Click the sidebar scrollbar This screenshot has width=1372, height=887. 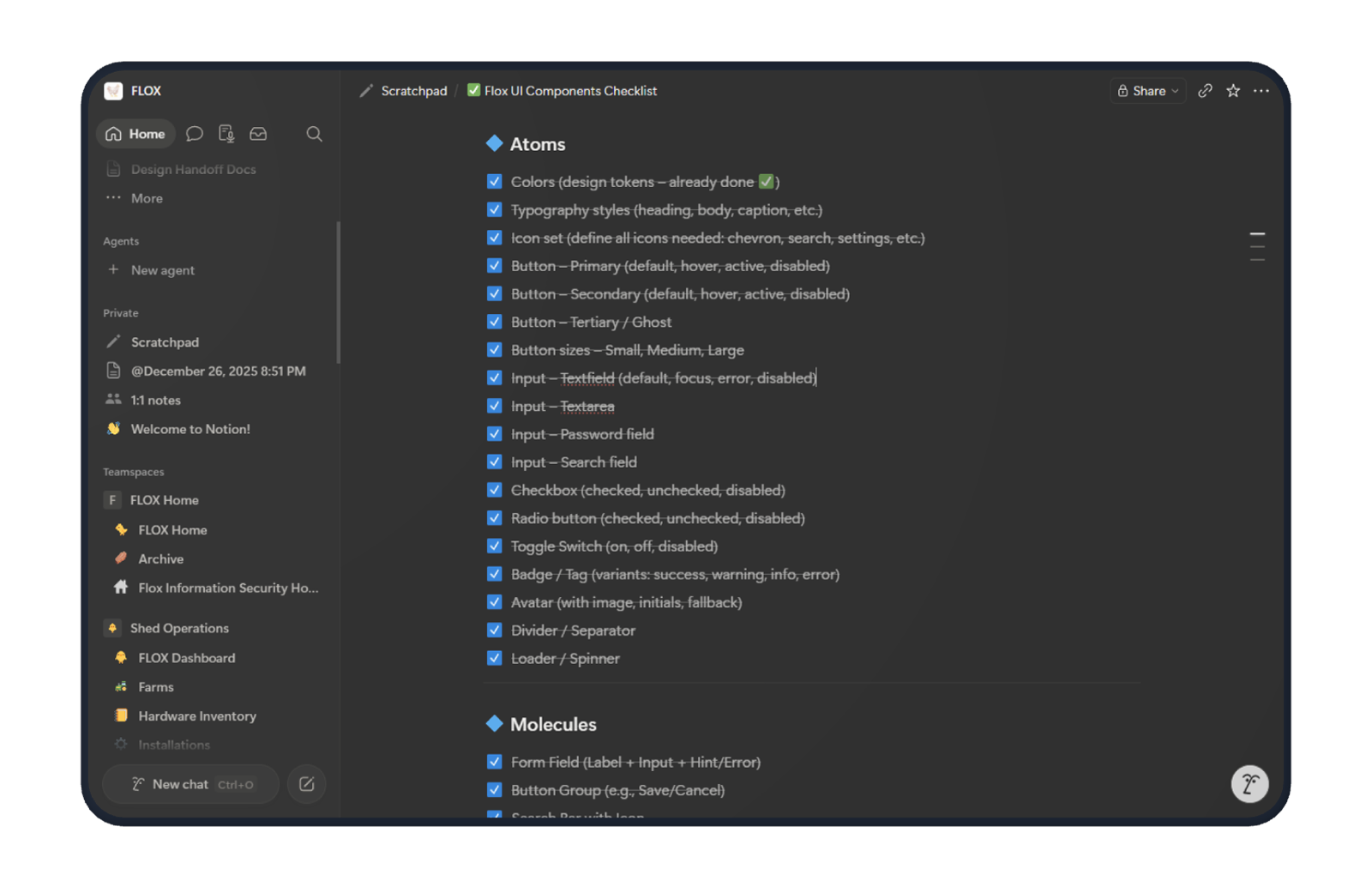339,292
